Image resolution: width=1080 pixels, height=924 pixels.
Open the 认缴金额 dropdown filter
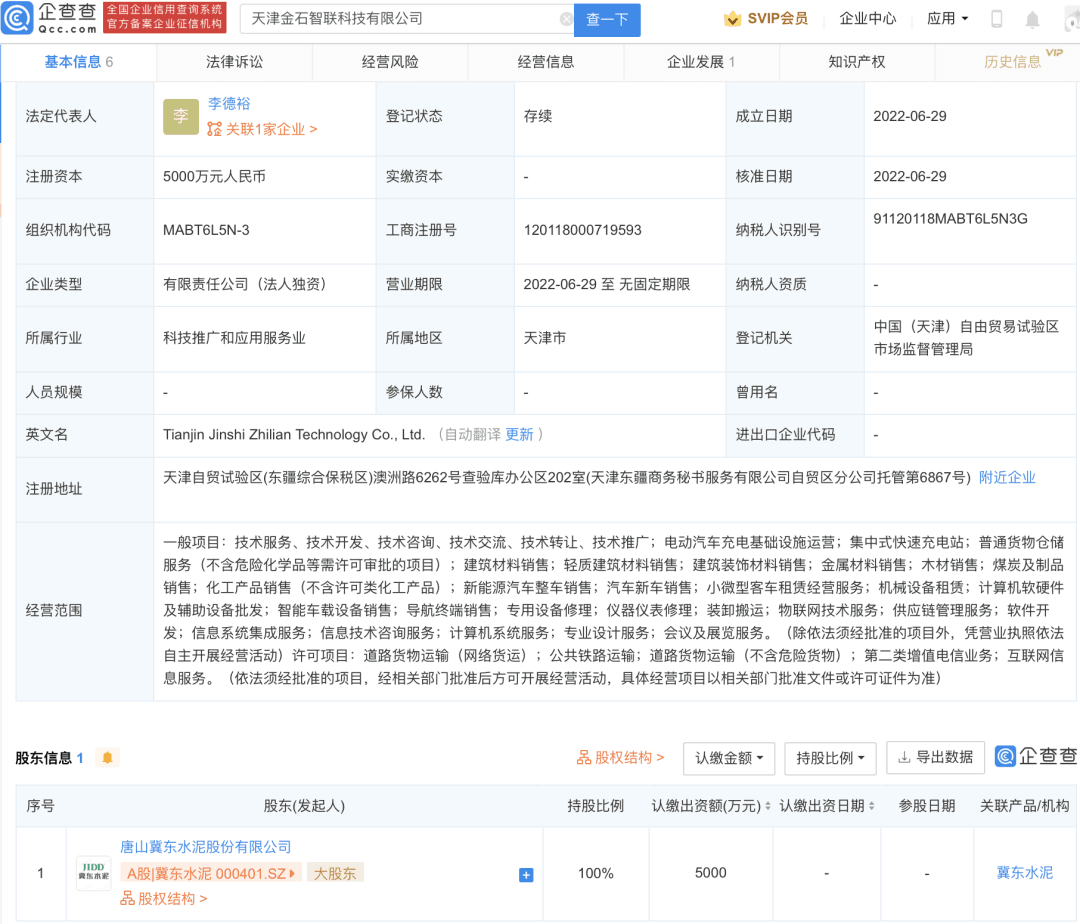[729, 758]
